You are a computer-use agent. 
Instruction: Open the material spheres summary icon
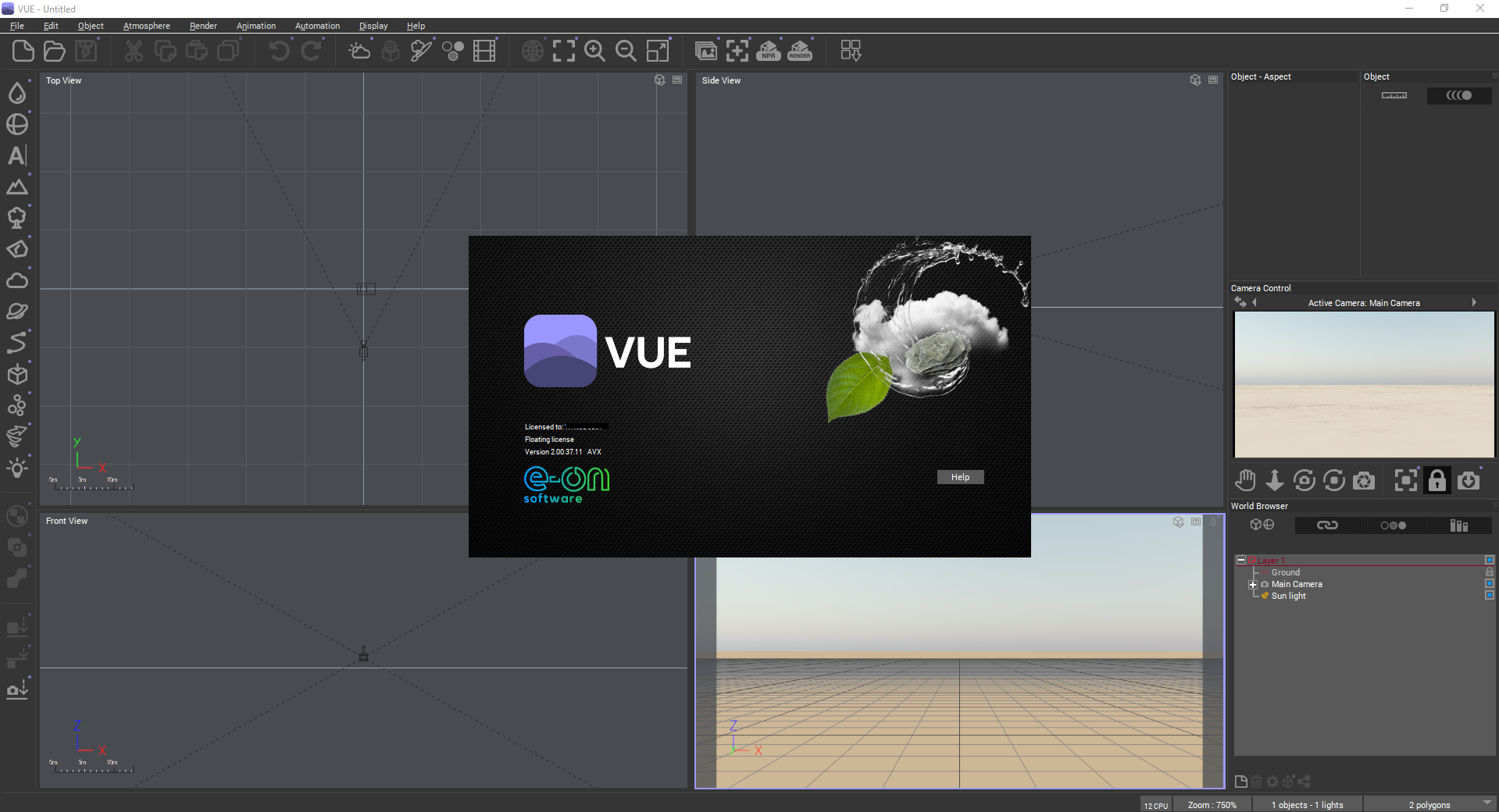(453, 52)
